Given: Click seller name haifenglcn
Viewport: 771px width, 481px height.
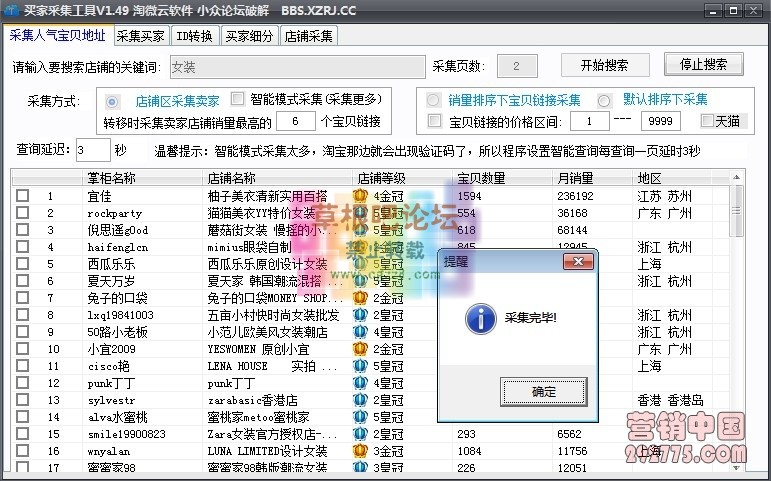Looking at the screenshot, I should [x=118, y=247].
